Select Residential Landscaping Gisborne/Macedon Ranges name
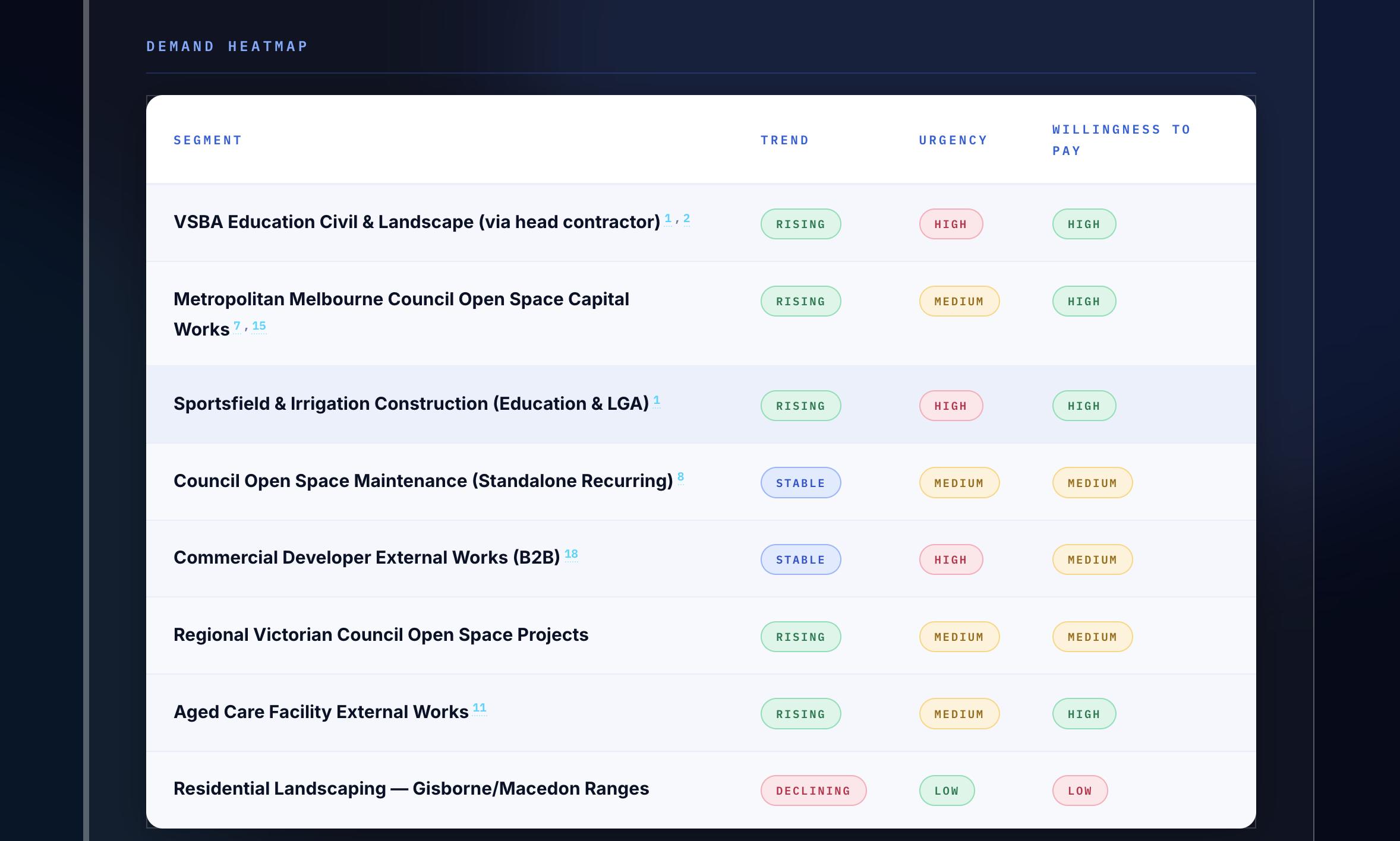 tap(411, 789)
